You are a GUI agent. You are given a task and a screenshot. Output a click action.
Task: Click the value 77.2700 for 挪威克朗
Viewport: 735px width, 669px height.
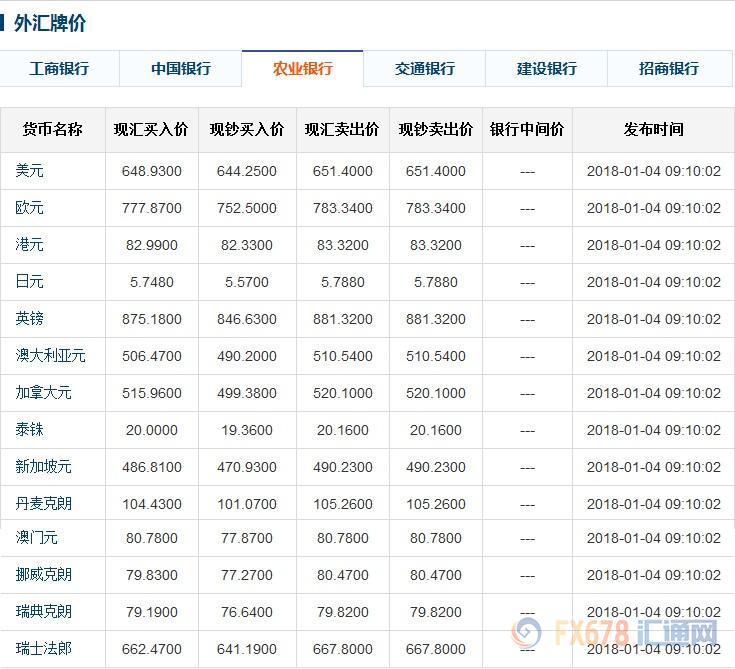247,575
